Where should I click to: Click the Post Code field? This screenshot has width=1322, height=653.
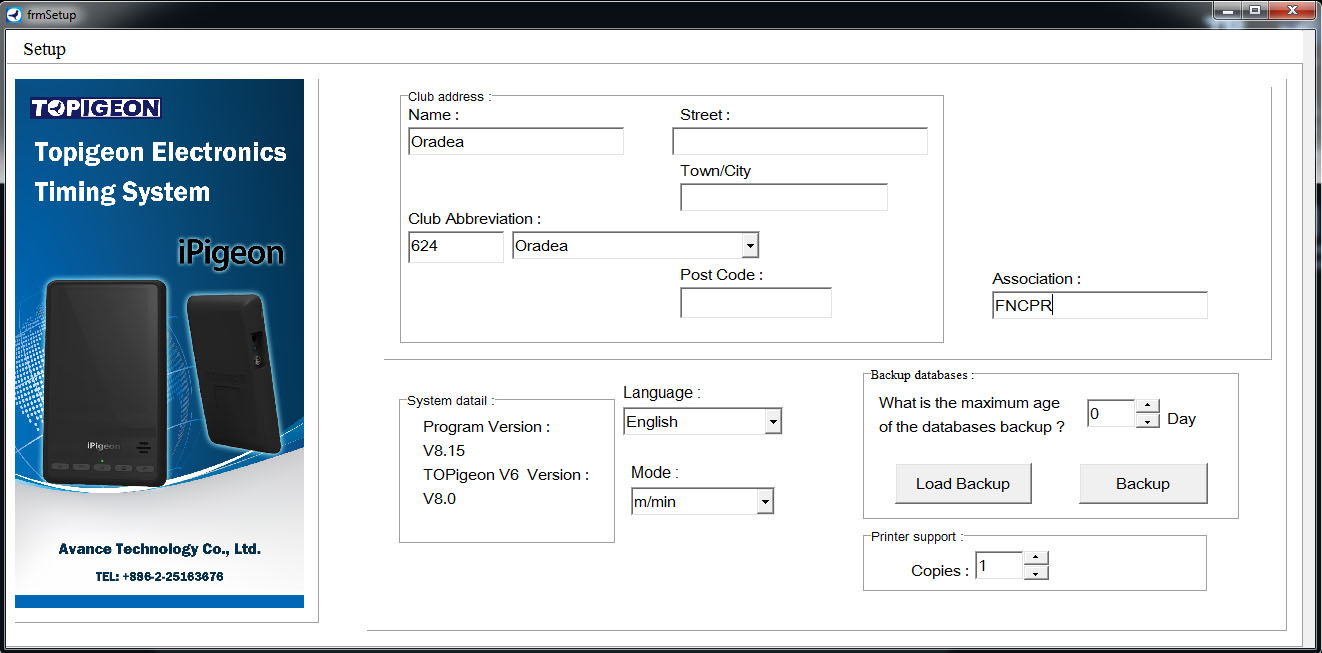755,303
